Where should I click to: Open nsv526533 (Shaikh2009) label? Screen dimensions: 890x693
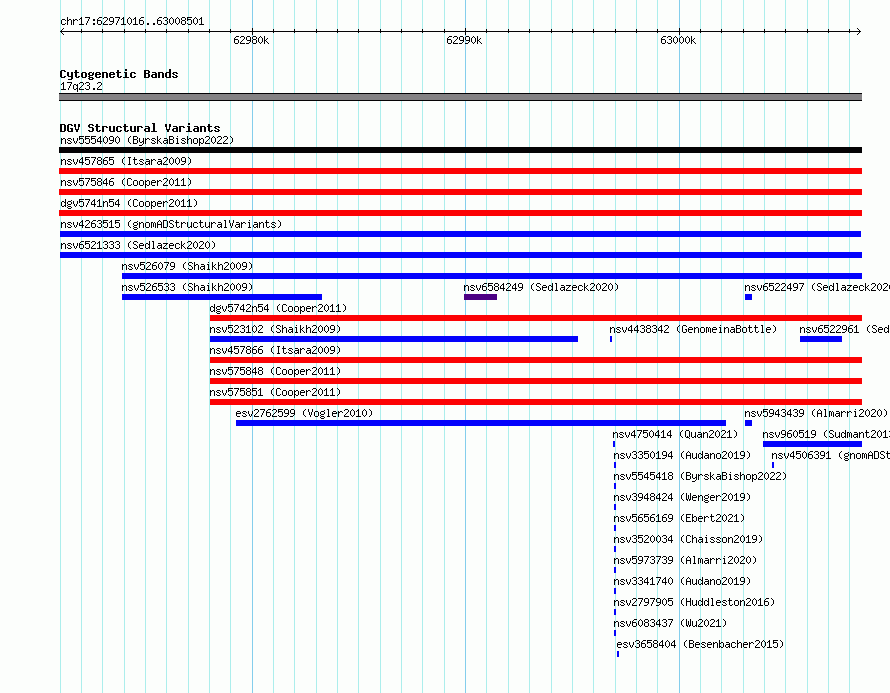[x=187, y=287]
